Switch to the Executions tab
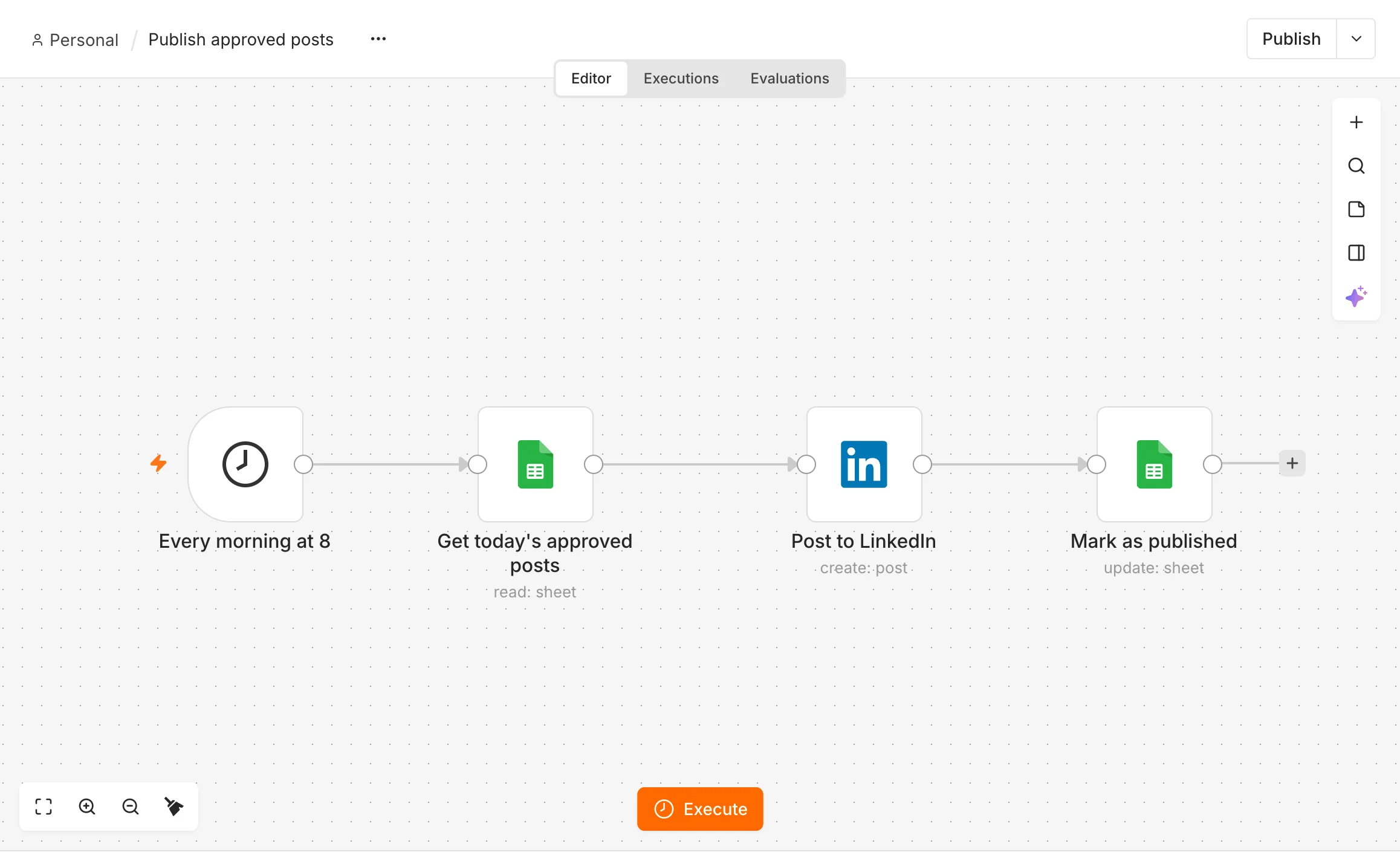The height and width of the screenshot is (861, 1400). pyautogui.click(x=681, y=79)
